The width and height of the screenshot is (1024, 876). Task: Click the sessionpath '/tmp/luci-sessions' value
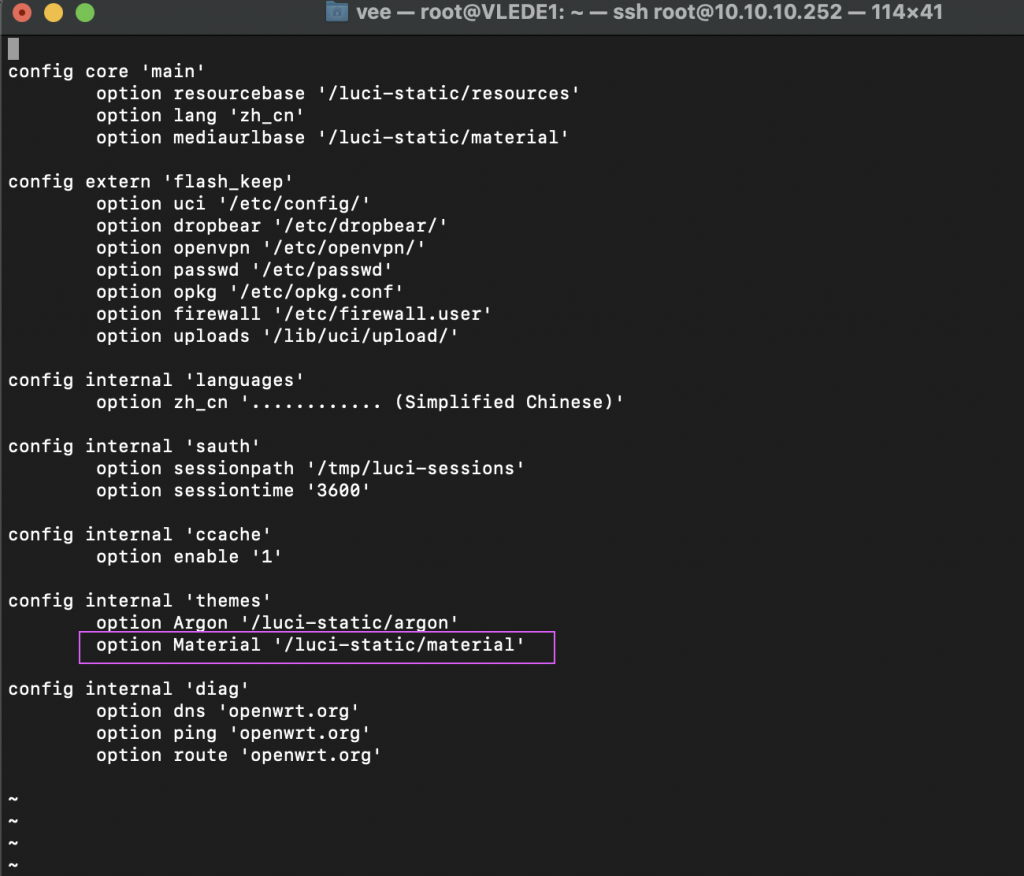coord(415,468)
